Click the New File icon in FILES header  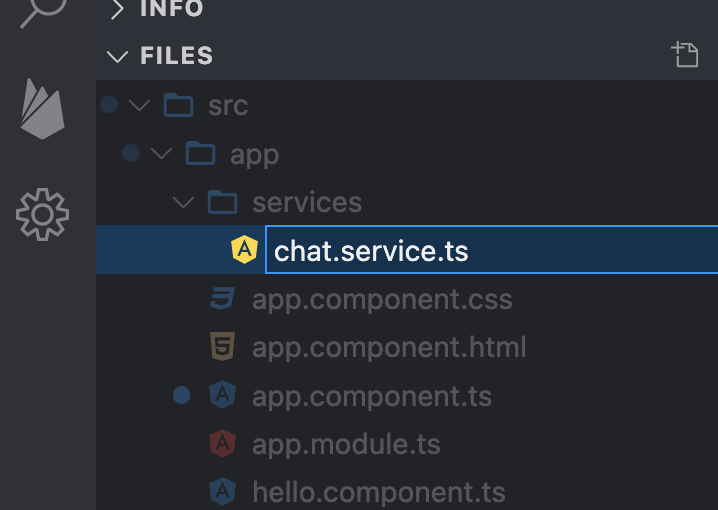[x=685, y=54]
